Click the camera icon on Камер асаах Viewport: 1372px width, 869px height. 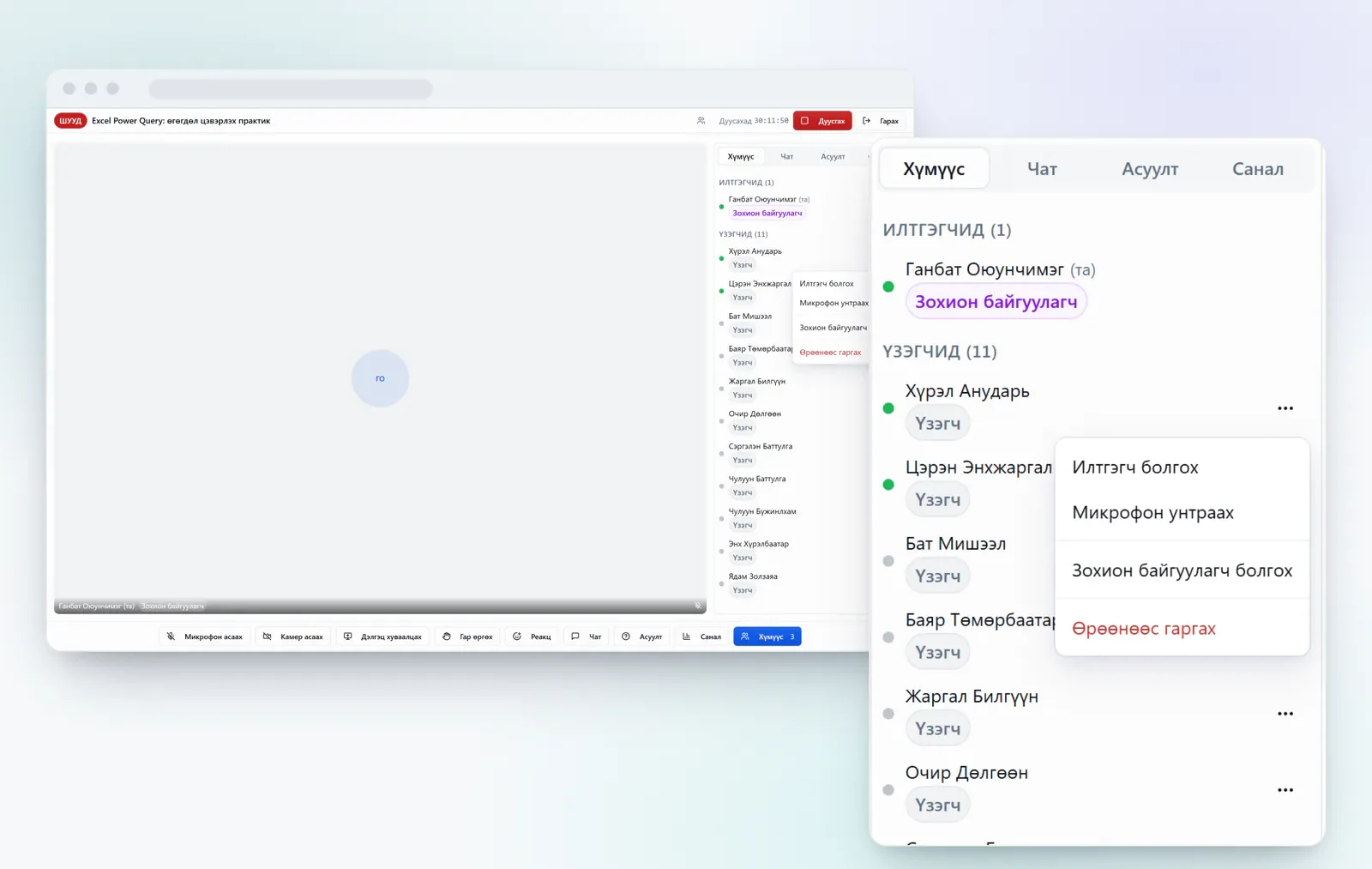[x=267, y=637]
